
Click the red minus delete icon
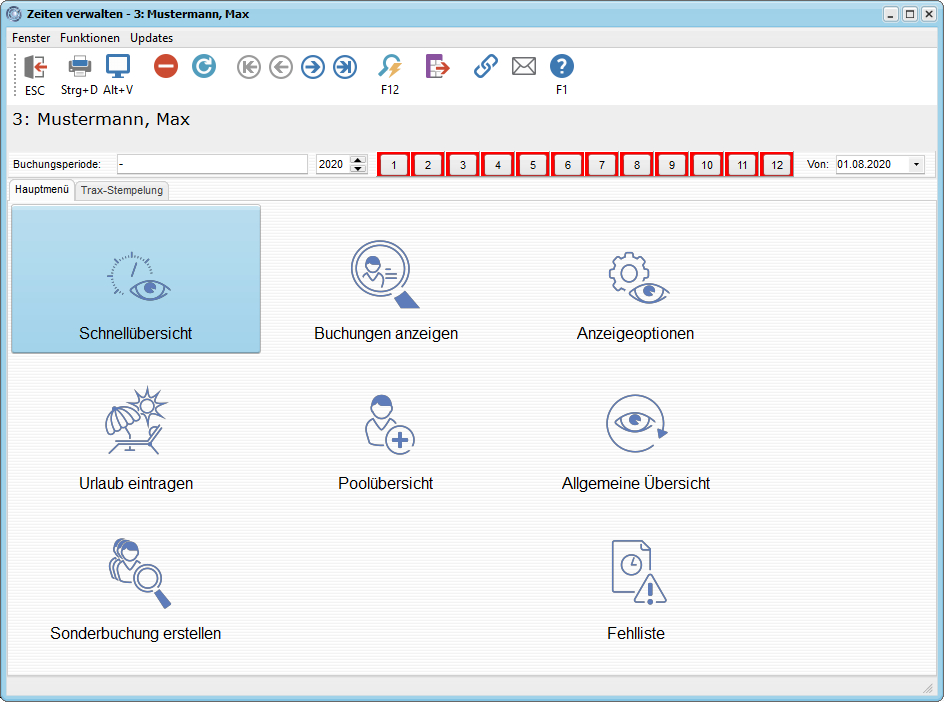(166, 66)
